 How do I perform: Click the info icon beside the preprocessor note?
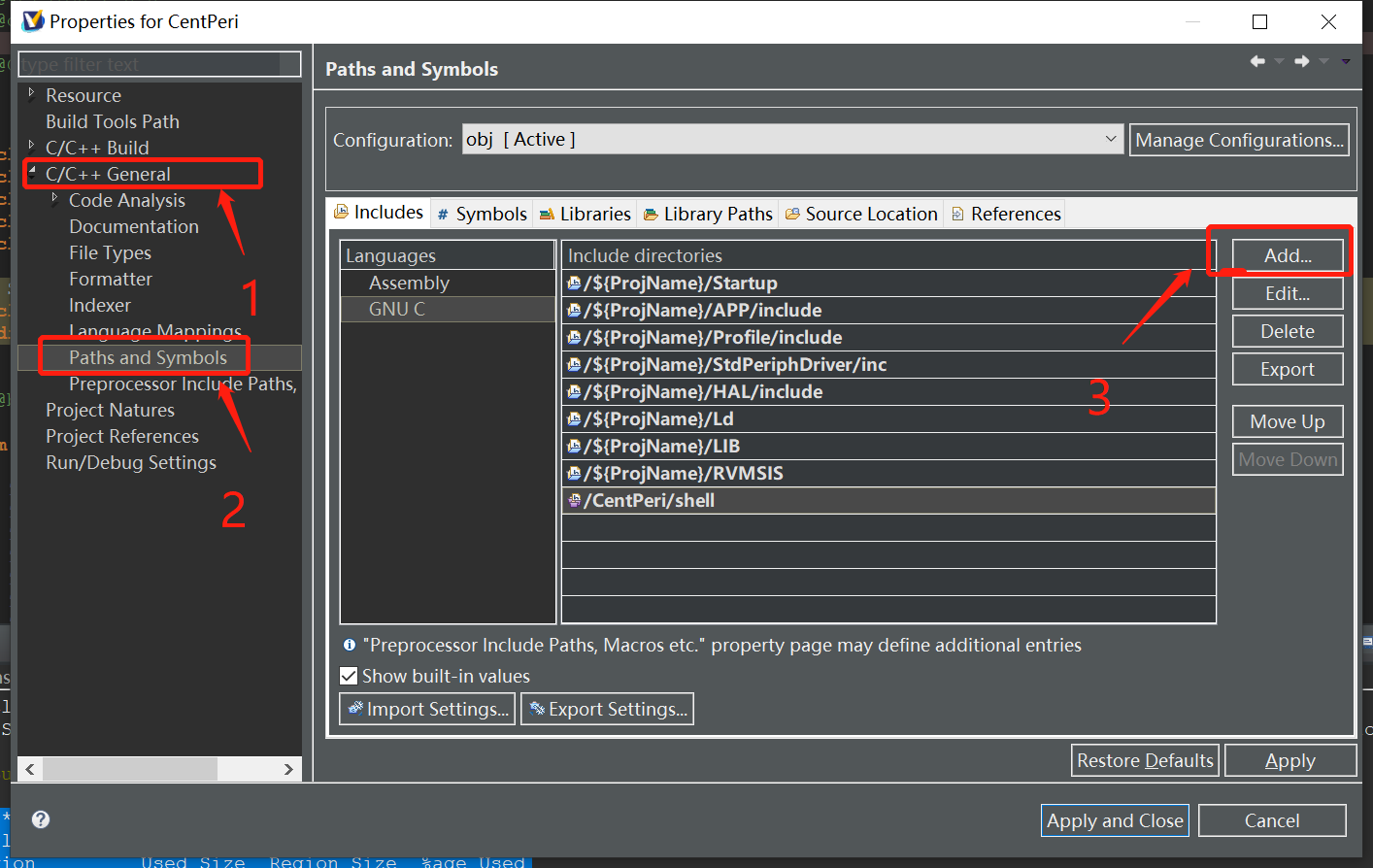(349, 645)
